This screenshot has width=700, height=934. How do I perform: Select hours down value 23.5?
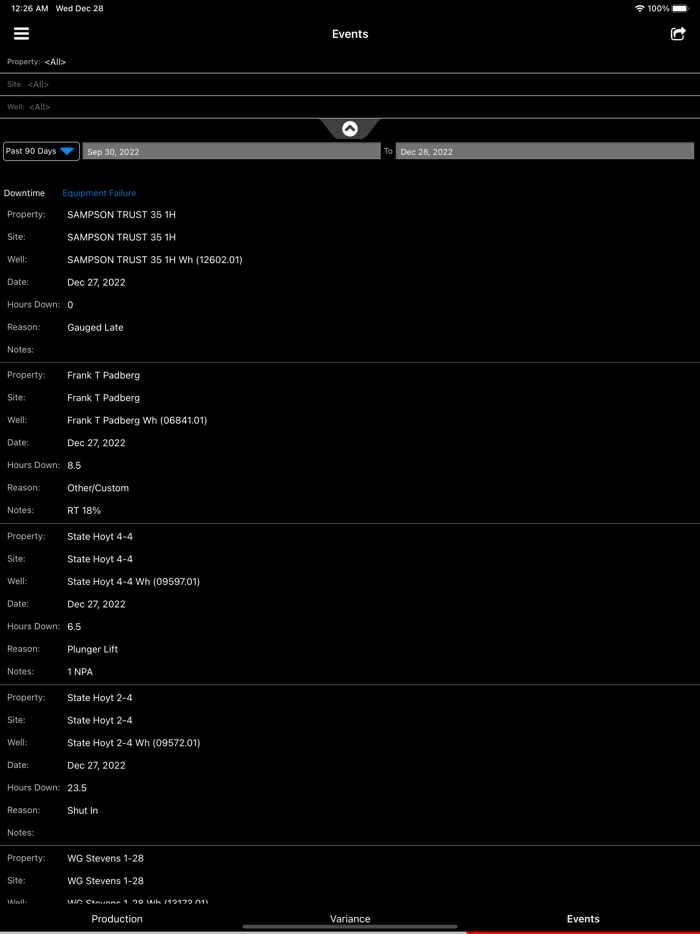tap(77, 788)
